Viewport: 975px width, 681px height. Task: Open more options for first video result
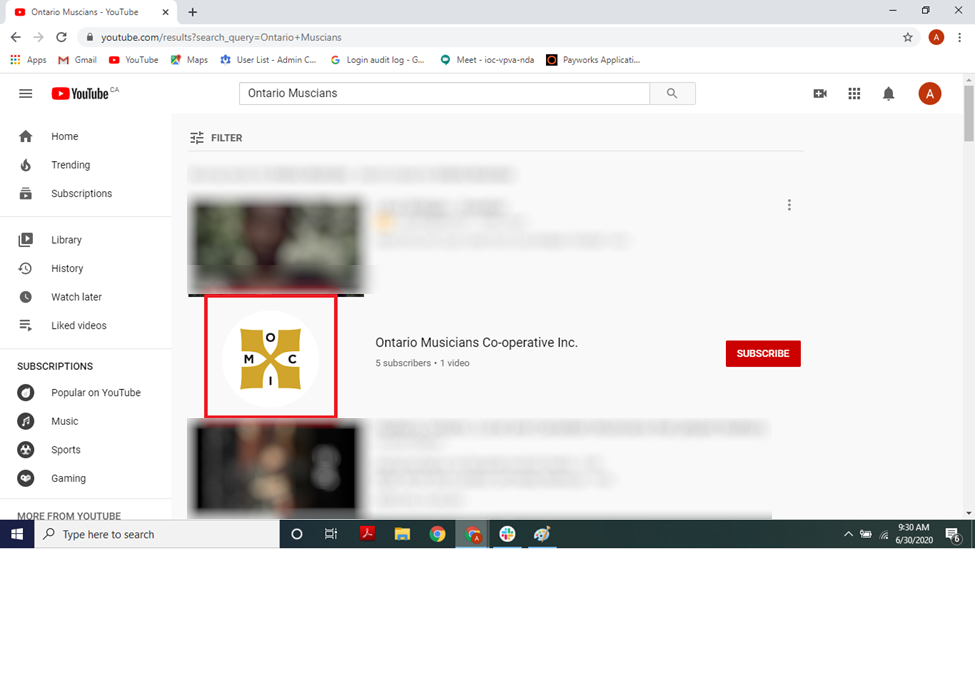point(789,205)
